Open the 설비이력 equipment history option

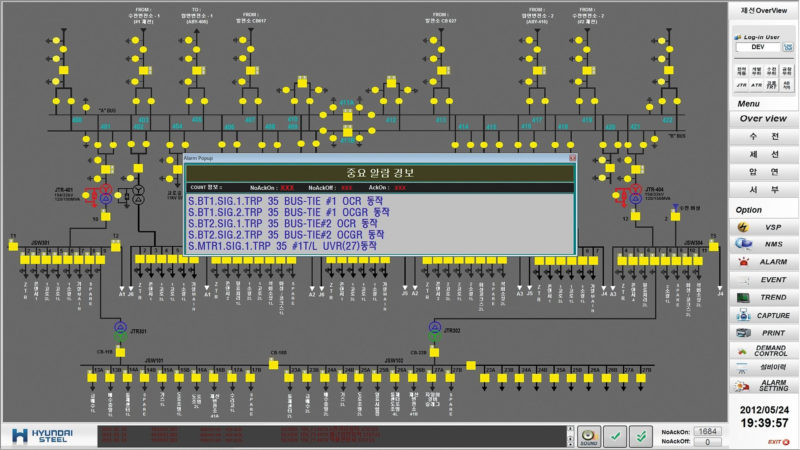pyautogui.click(x=764, y=367)
